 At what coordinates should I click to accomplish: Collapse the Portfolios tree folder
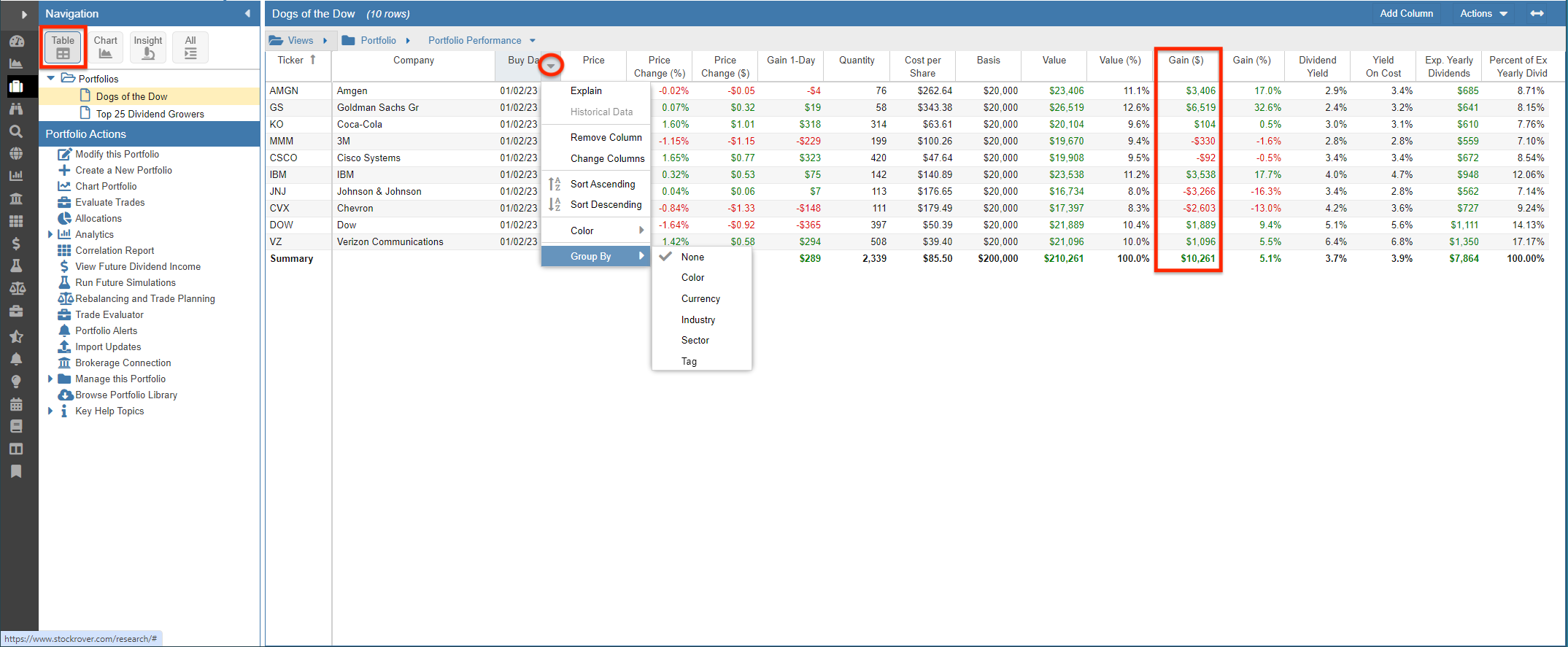click(x=50, y=78)
